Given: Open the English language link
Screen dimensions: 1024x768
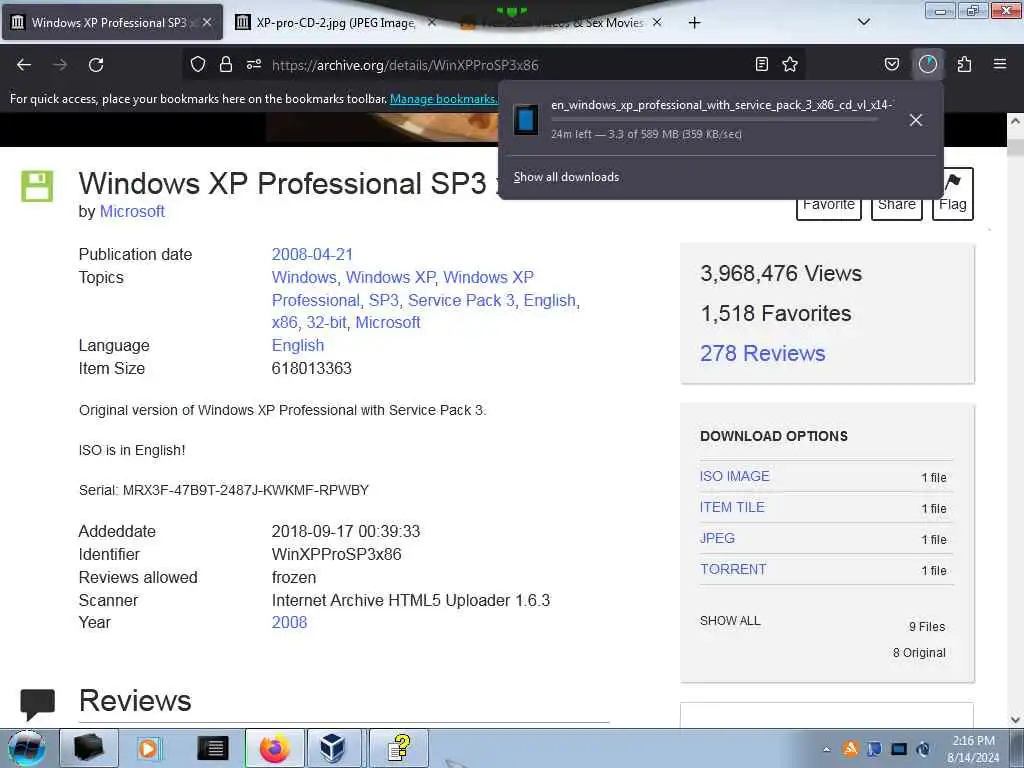Looking at the screenshot, I should (298, 345).
